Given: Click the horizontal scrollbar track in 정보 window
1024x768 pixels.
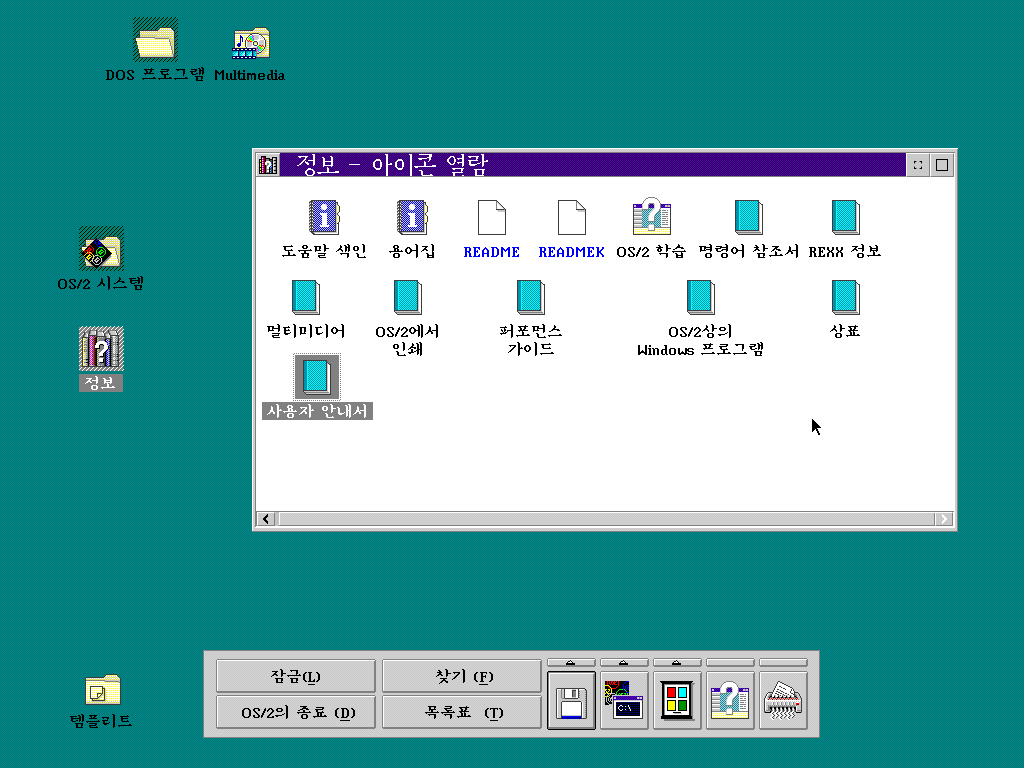Looking at the screenshot, I should 605,519.
